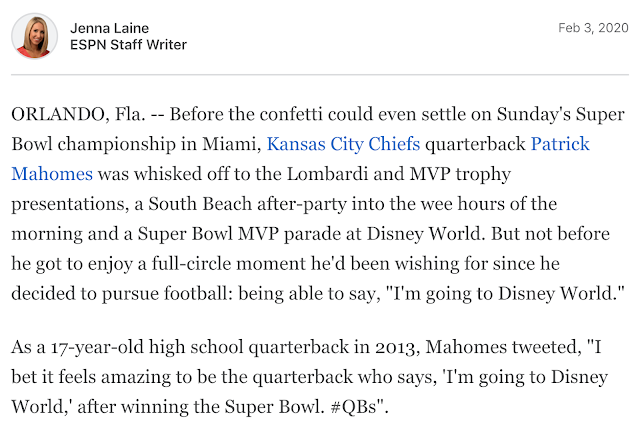Viewport: 640px width, 431px height.
Task: Open the Jenna Laine author name
Action: [x=109, y=28]
